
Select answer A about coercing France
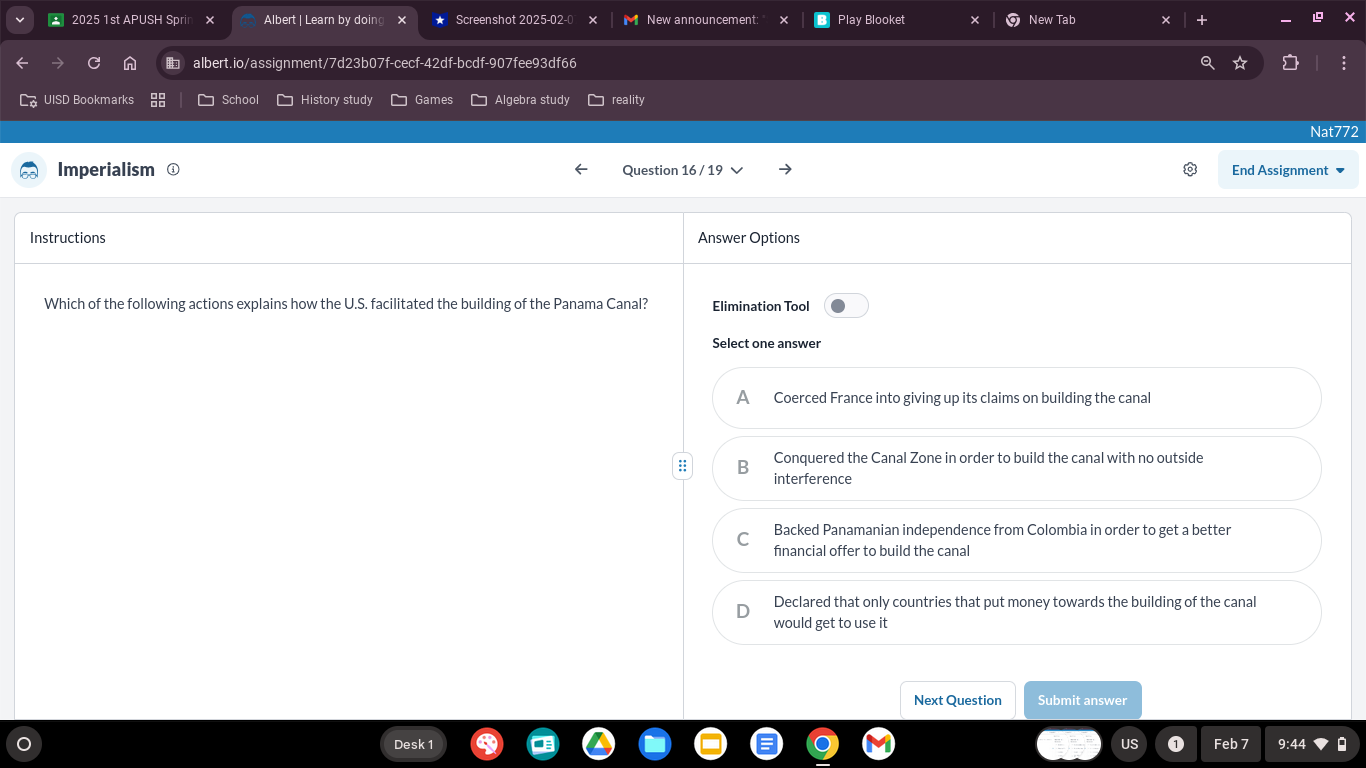tap(1016, 398)
